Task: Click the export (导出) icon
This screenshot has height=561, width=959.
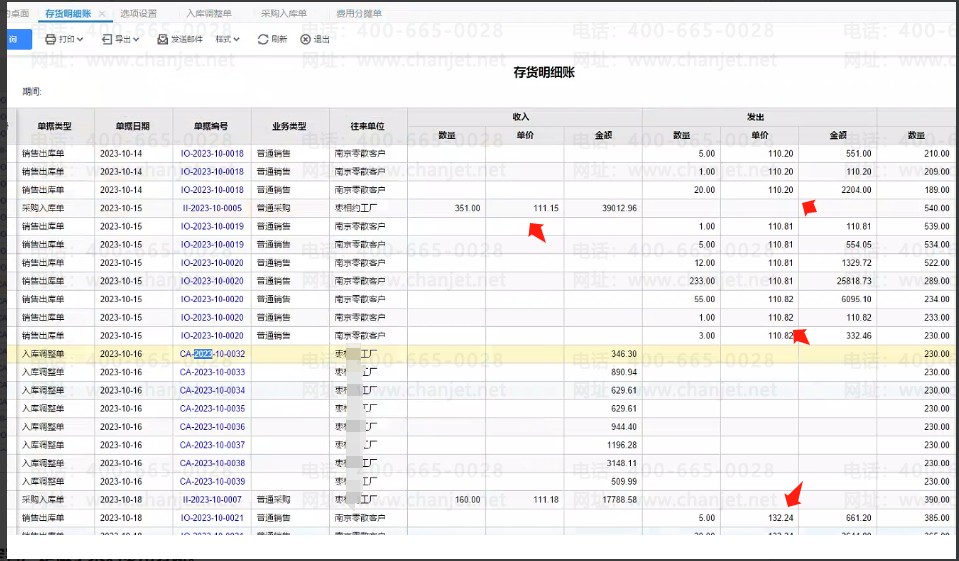Action: (x=108, y=40)
